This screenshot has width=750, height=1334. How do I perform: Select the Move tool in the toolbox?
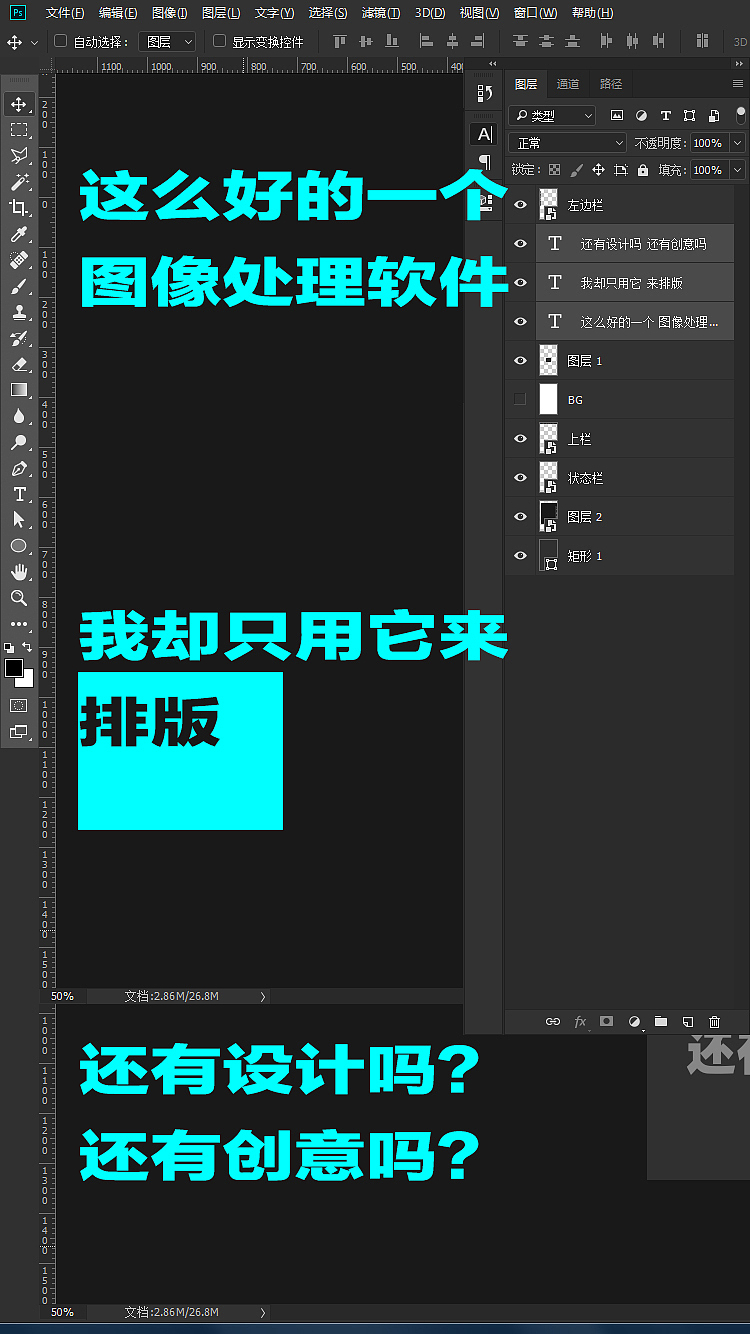[19, 104]
